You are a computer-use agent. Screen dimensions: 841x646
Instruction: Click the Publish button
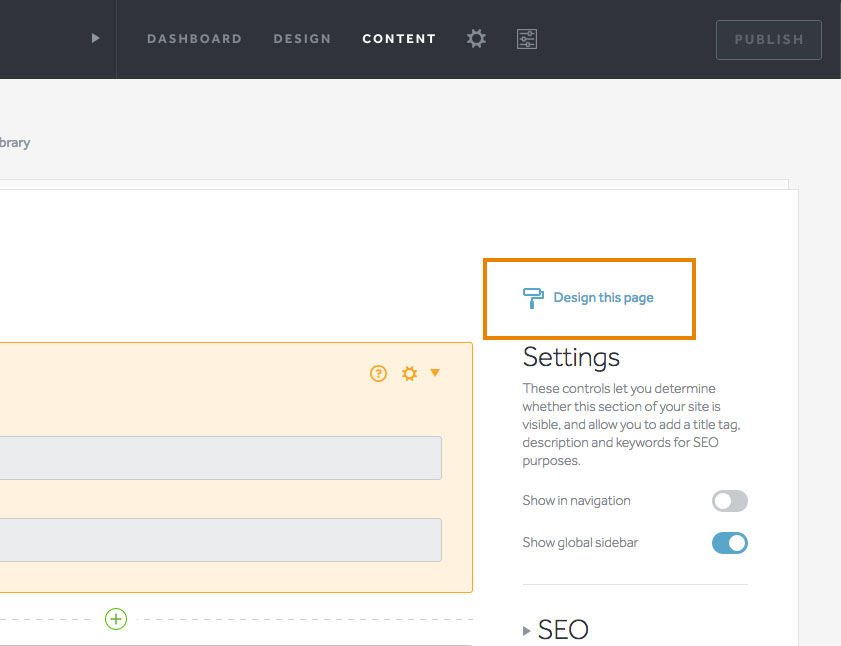click(x=769, y=40)
